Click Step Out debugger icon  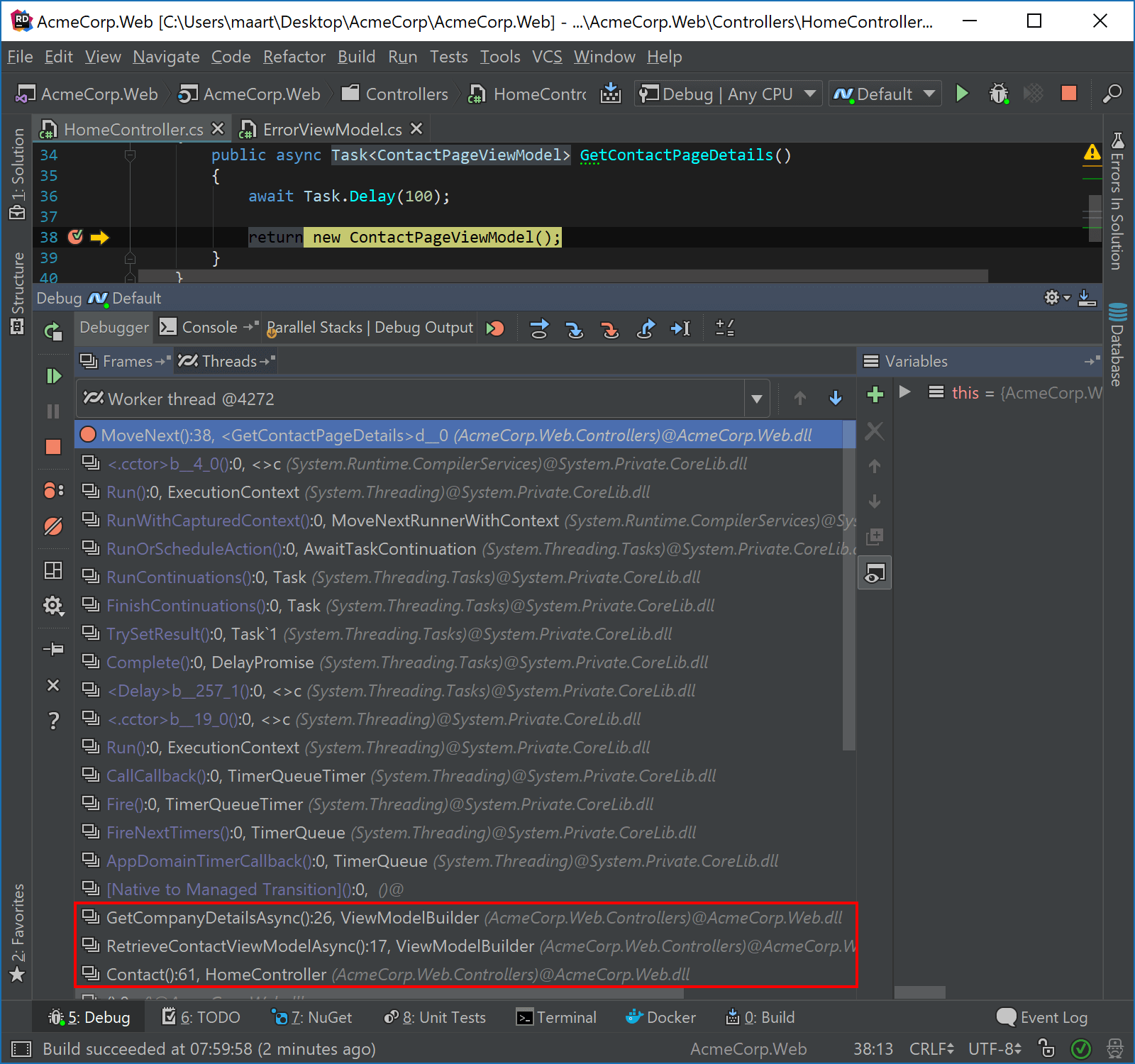646,328
